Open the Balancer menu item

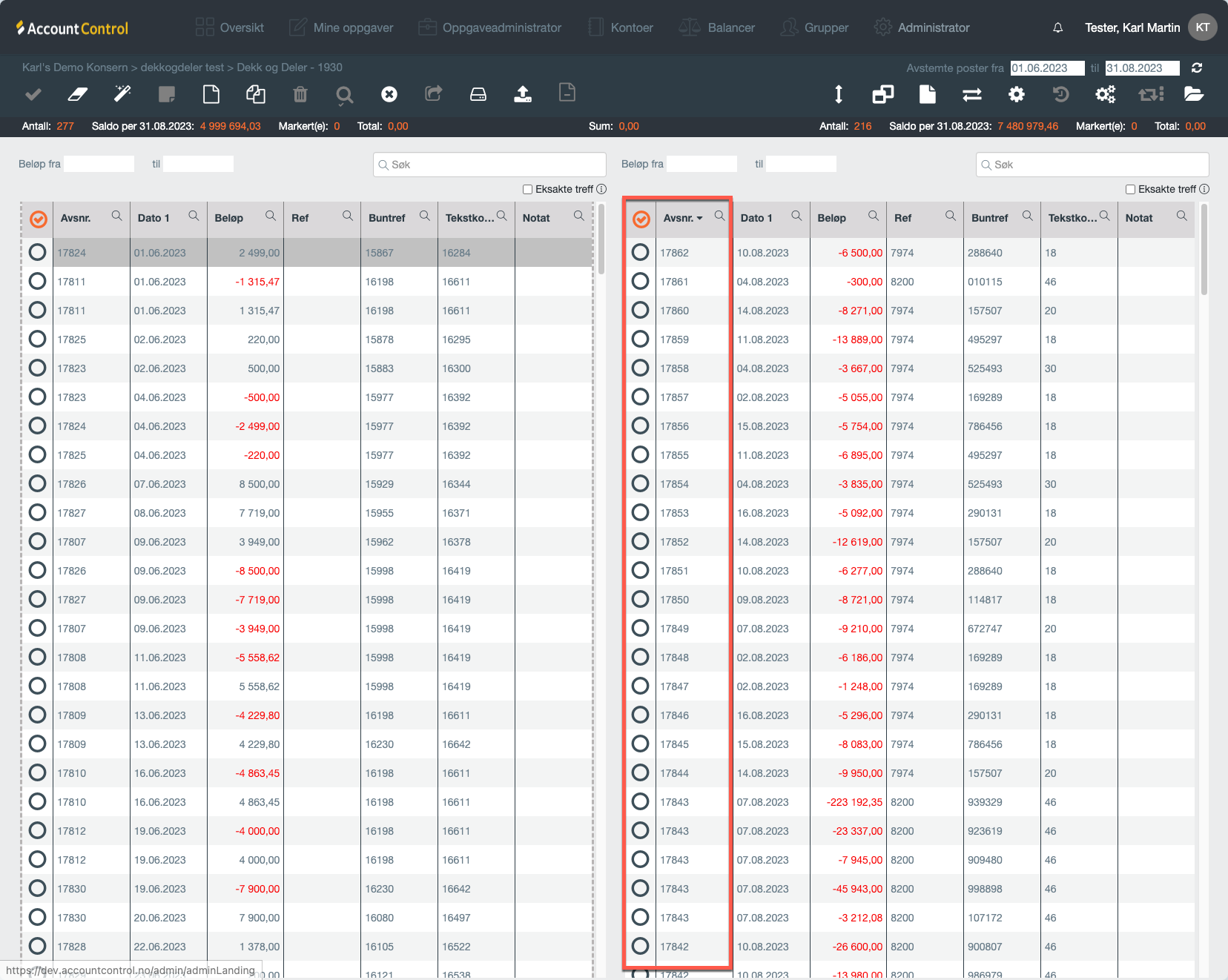tap(717, 27)
